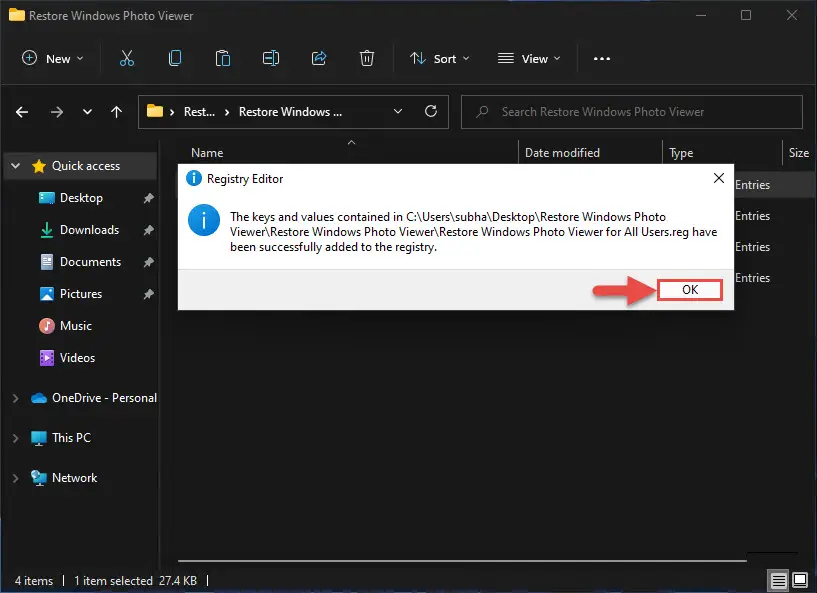817x593 pixels.
Task: Click the Documents icon in sidebar
Action: [46, 262]
